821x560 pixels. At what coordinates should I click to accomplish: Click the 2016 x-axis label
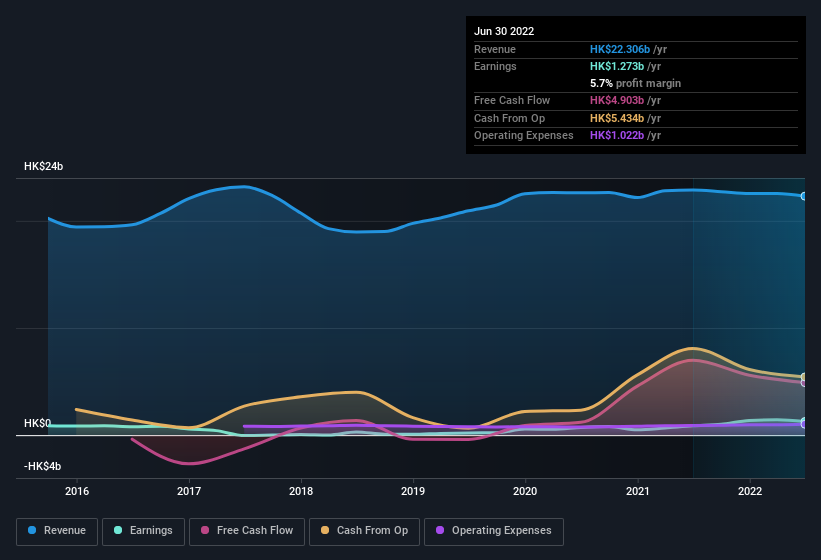pyautogui.click(x=77, y=491)
